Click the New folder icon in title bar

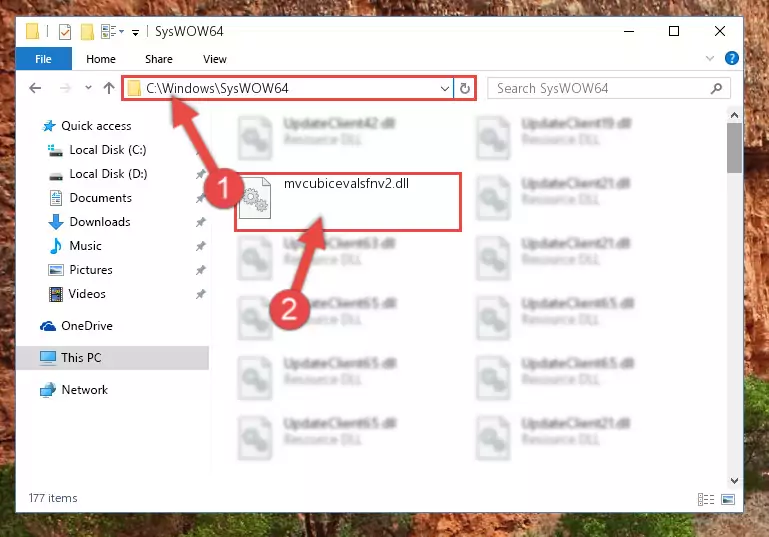87,32
